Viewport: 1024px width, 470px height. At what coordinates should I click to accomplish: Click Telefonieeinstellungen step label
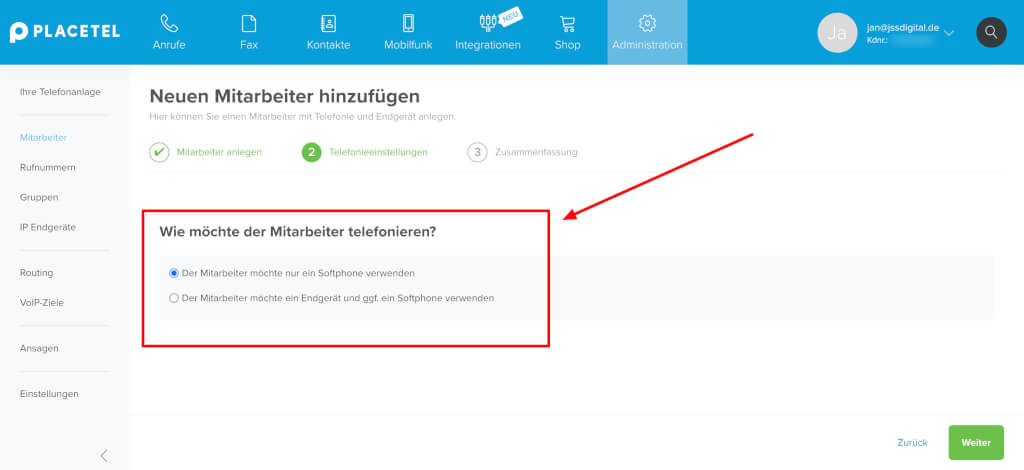379,152
